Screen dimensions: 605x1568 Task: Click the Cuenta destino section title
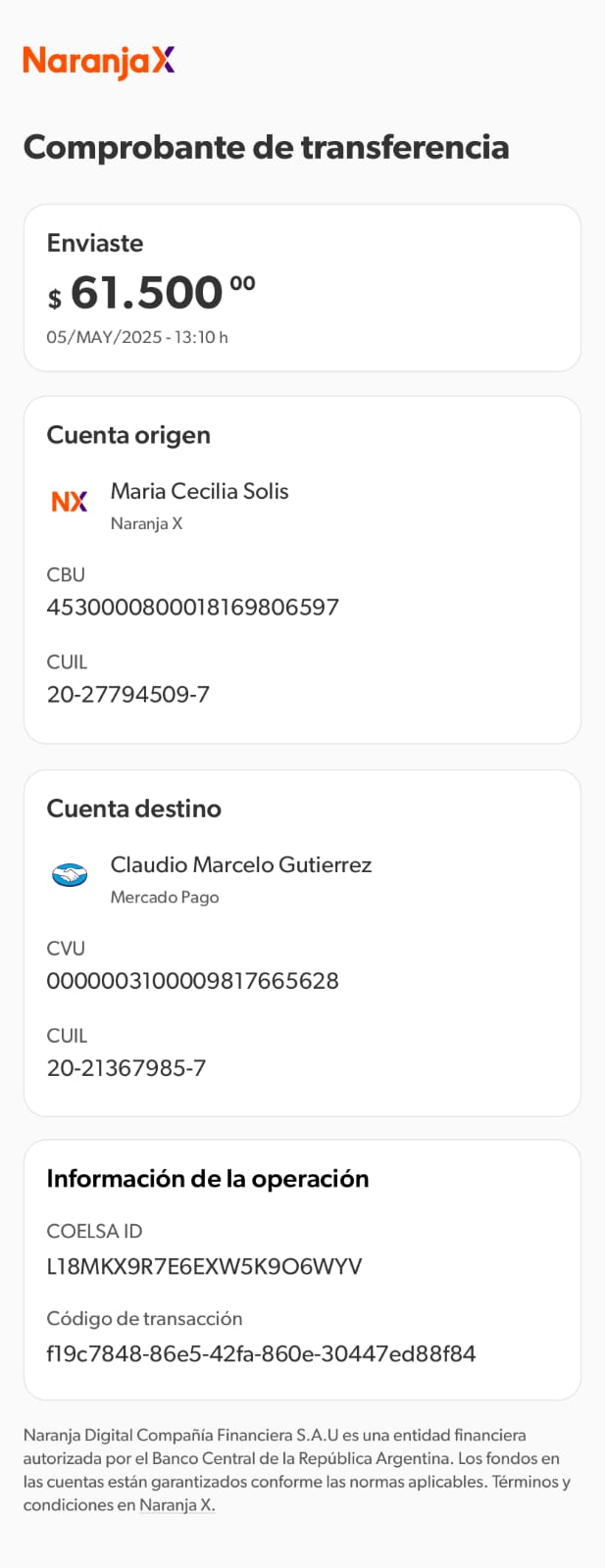pos(133,808)
